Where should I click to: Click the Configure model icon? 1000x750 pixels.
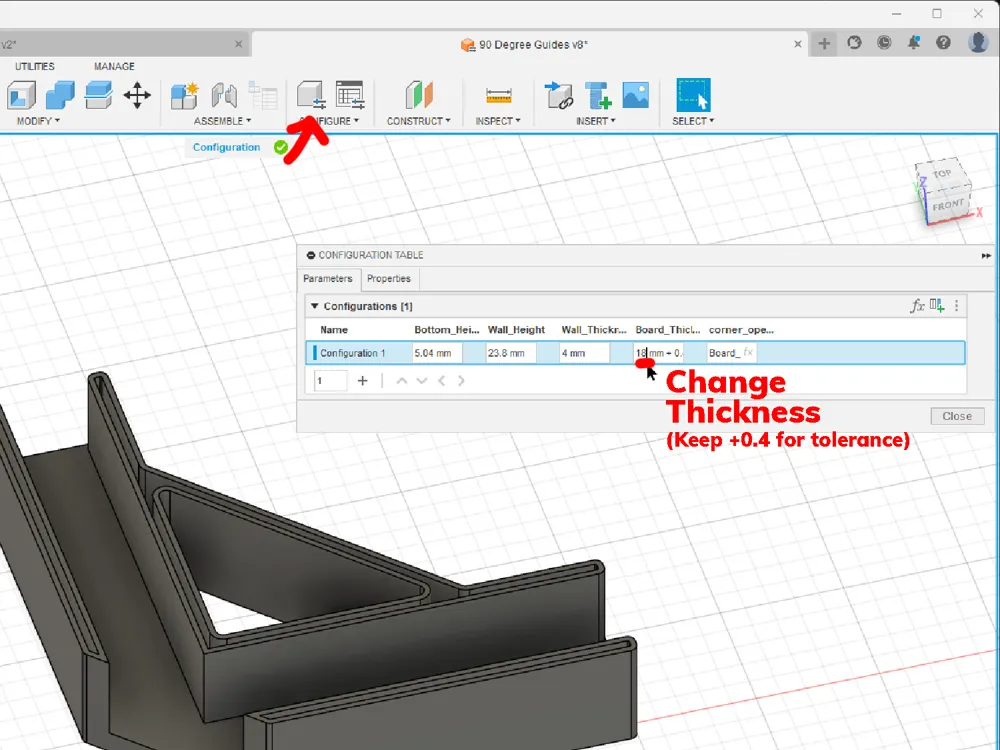[x=311, y=94]
